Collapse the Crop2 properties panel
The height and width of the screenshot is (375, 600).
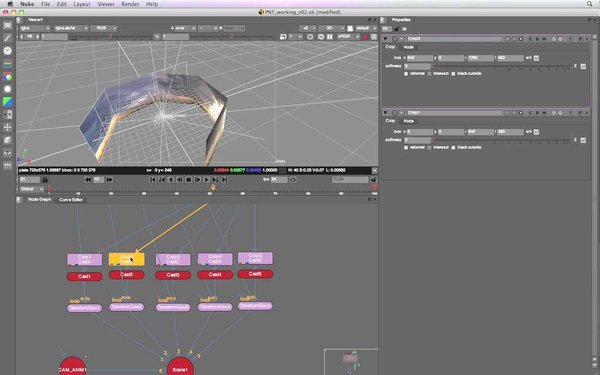click(x=385, y=39)
